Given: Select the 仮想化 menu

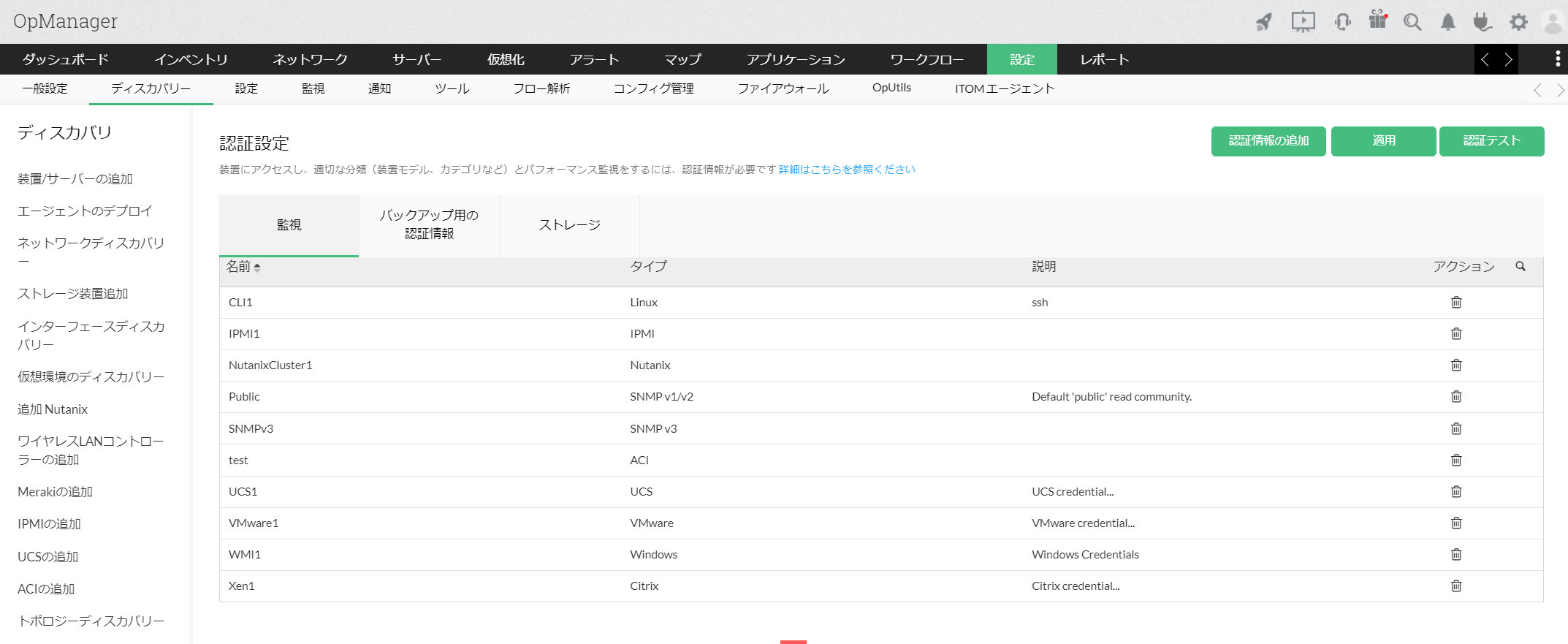Looking at the screenshot, I should click(506, 59).
